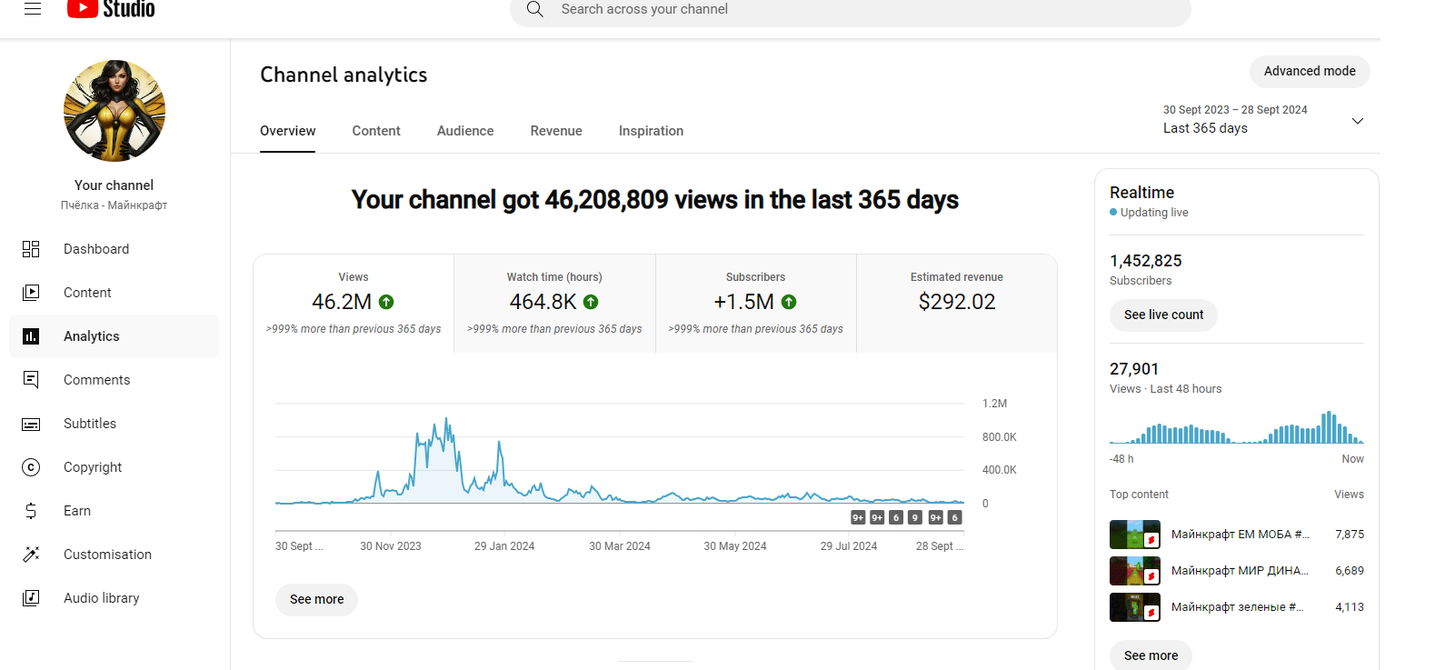The width and height of the screenshot is (1445, 670).
Task: Switch to the Revenue tab
Action: pyautogui.click(x=556, y=131)
